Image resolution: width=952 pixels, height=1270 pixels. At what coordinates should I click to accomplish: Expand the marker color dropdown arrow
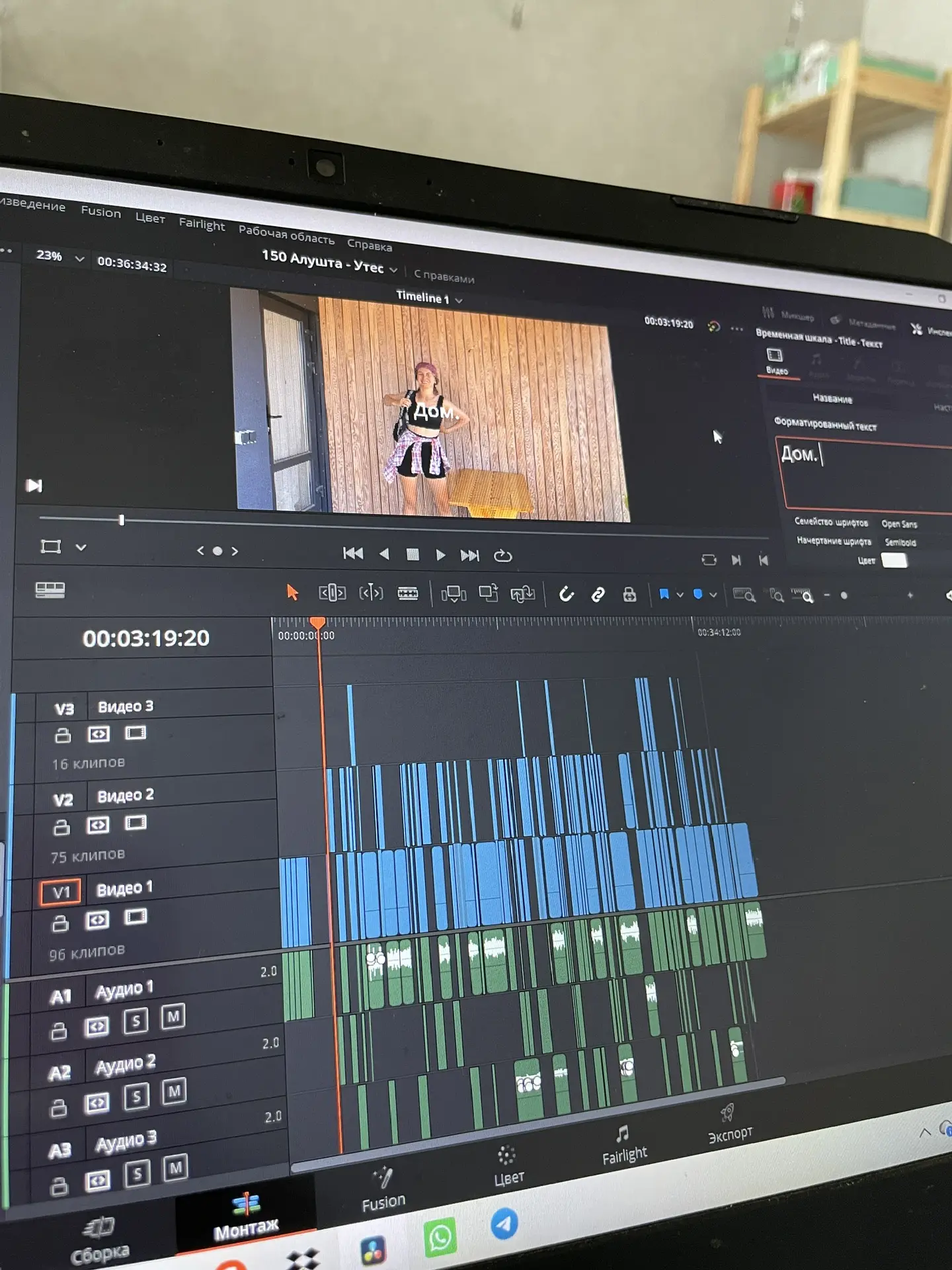tap(713, 595)
